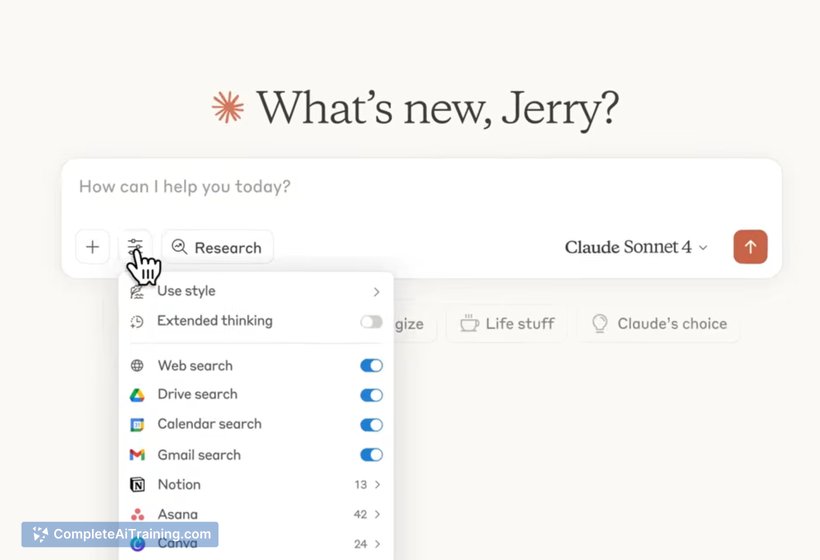Click the Calendar search label
820x560 pixels.
pos(210,424)
